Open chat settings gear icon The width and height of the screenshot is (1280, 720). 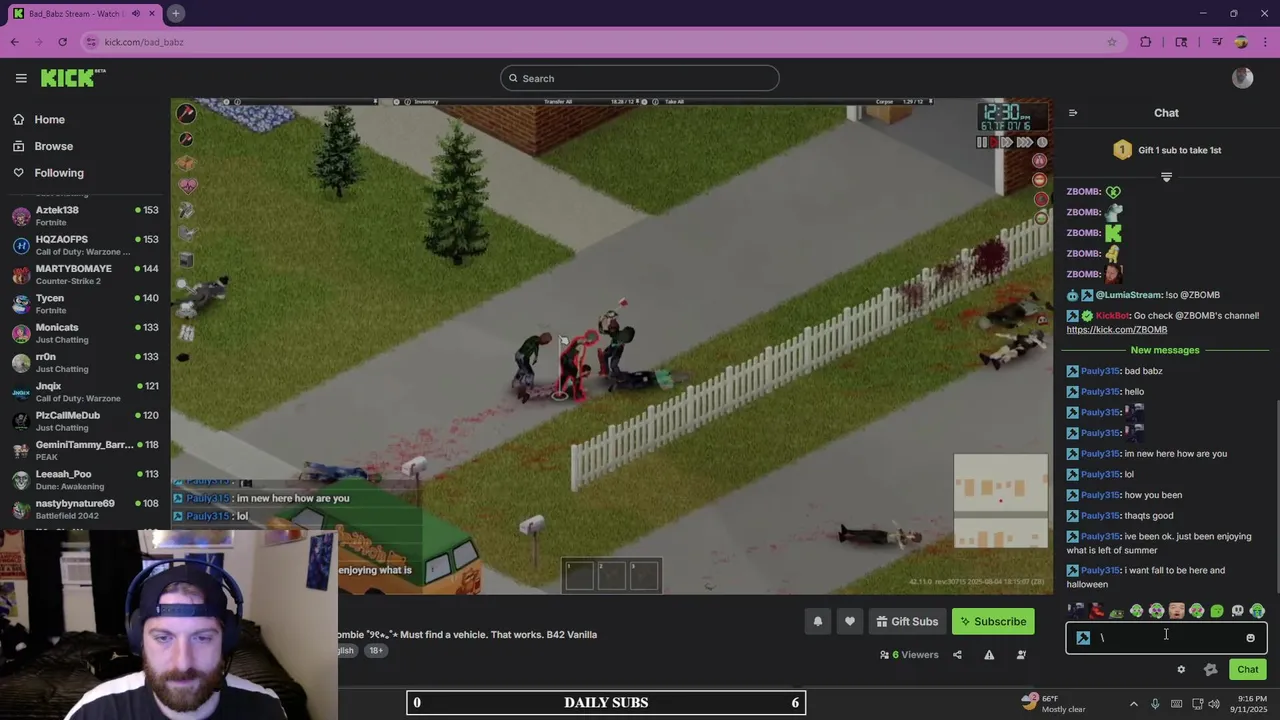point(1181,670)
